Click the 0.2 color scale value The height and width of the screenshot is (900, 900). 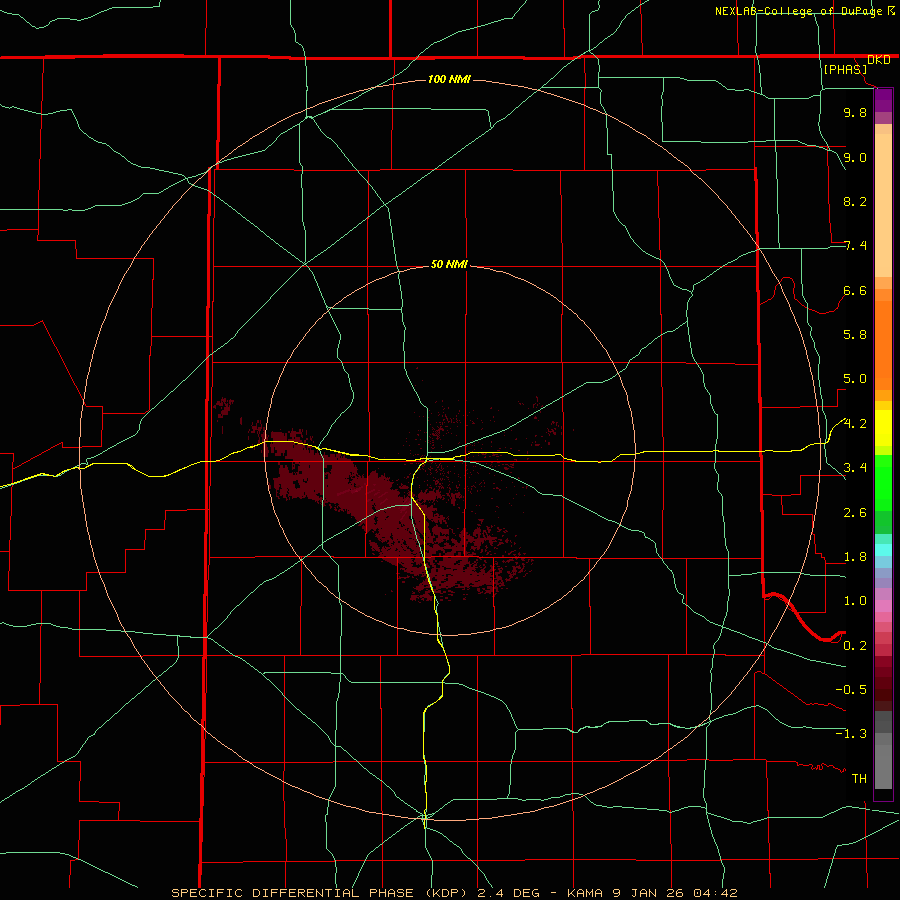tap(855, 646)
